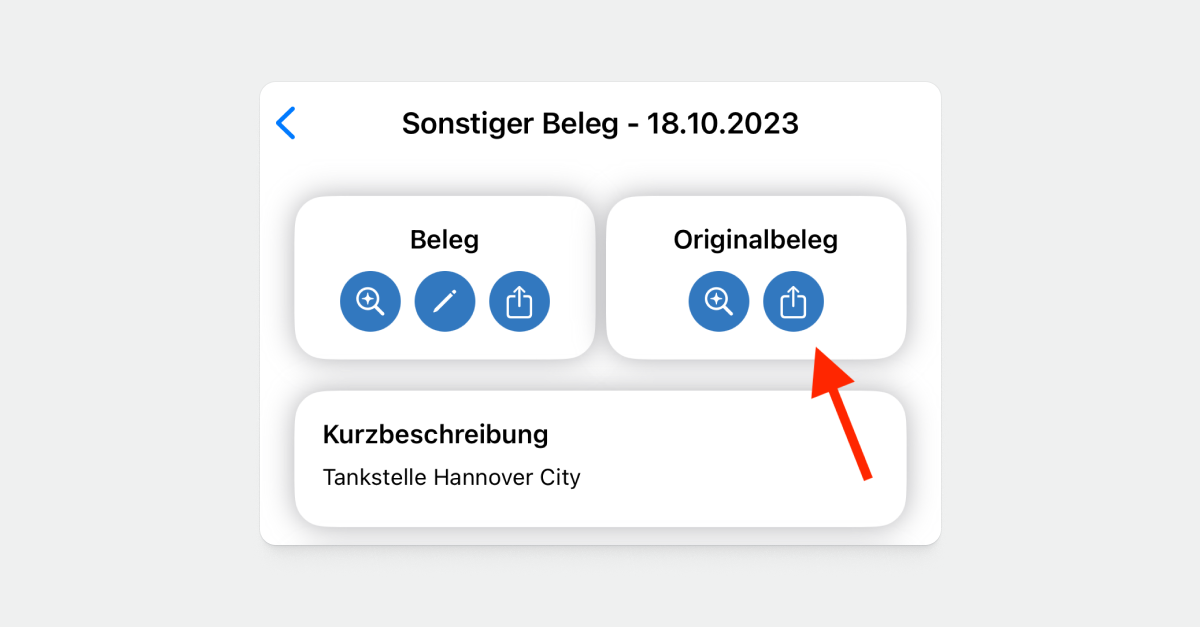This screenshot has width=1200, height=627.
Task: Click the date 18.10.2023 in title
Action: tap(722, 124)
